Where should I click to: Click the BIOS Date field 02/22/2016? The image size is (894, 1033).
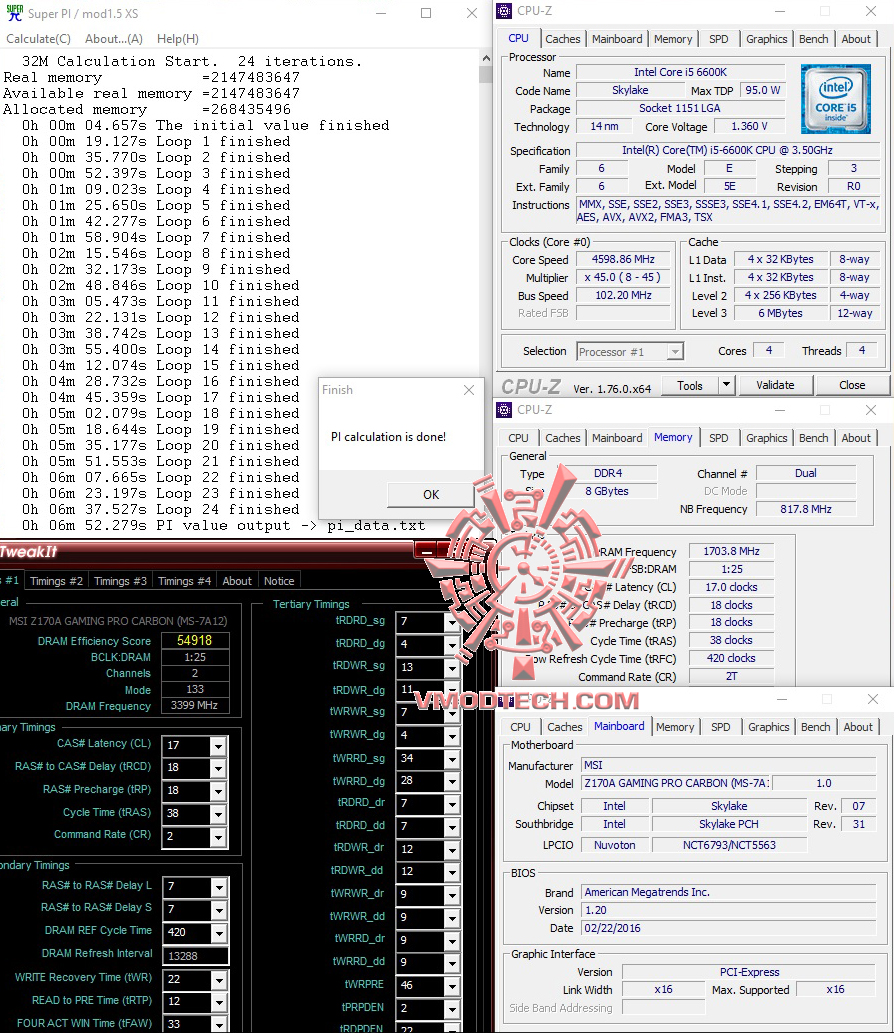pyautogui.click(x=729, y=928)
